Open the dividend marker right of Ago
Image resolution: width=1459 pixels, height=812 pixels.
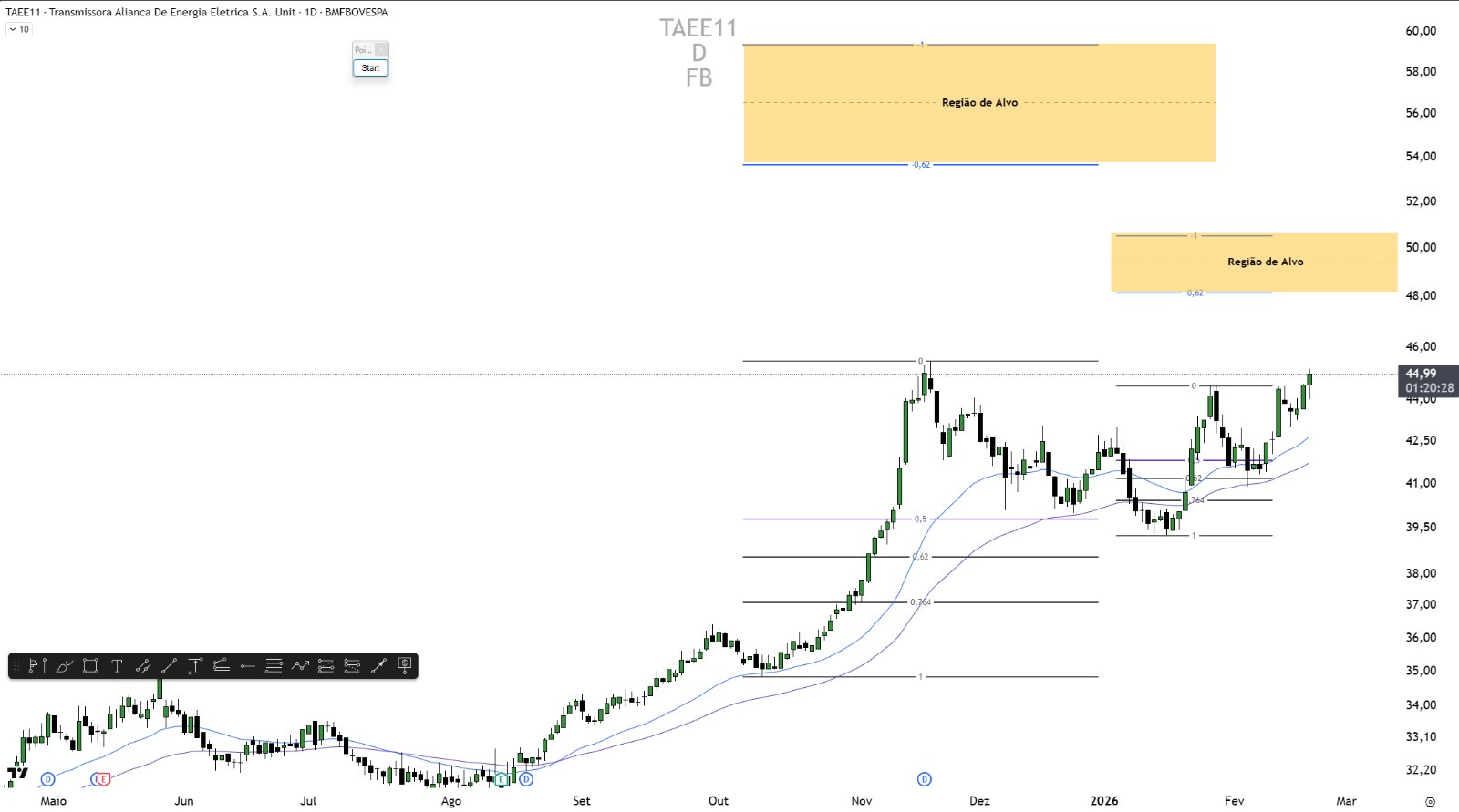pyautogui.click(x=526, y=779)
